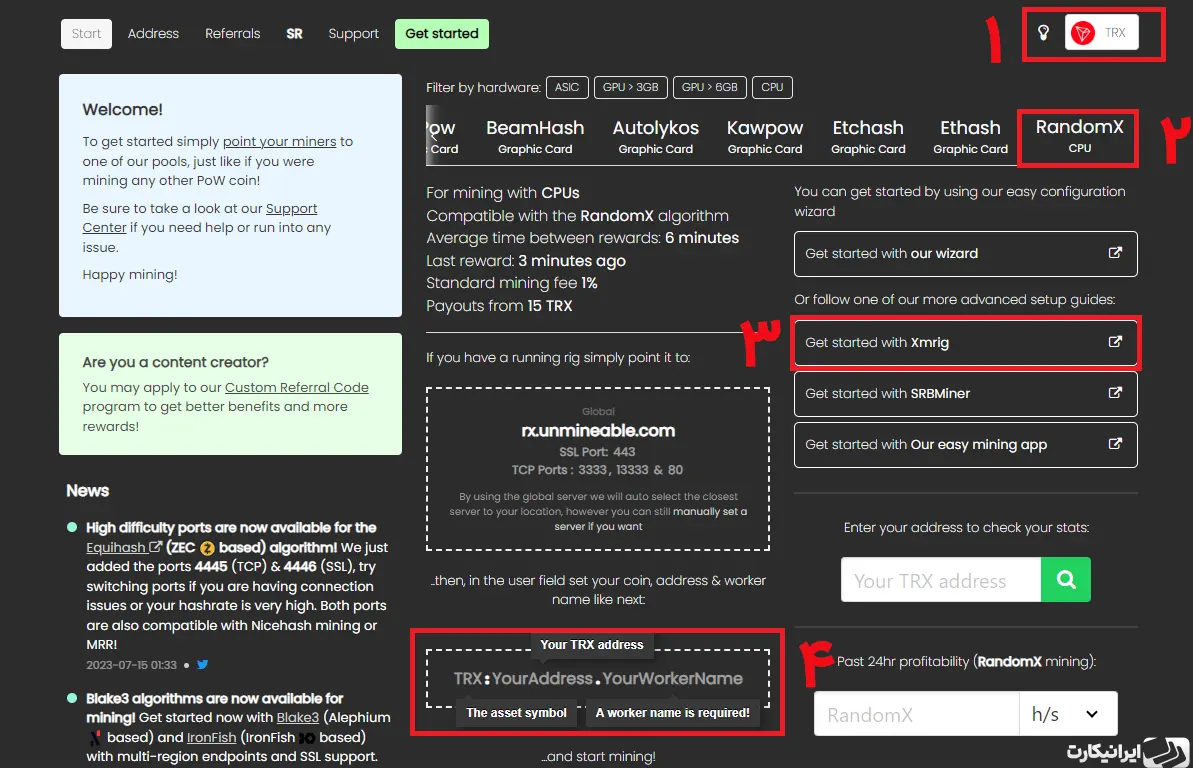
Task: Select the Ethash algorithm tab
Action: [970, 136]
